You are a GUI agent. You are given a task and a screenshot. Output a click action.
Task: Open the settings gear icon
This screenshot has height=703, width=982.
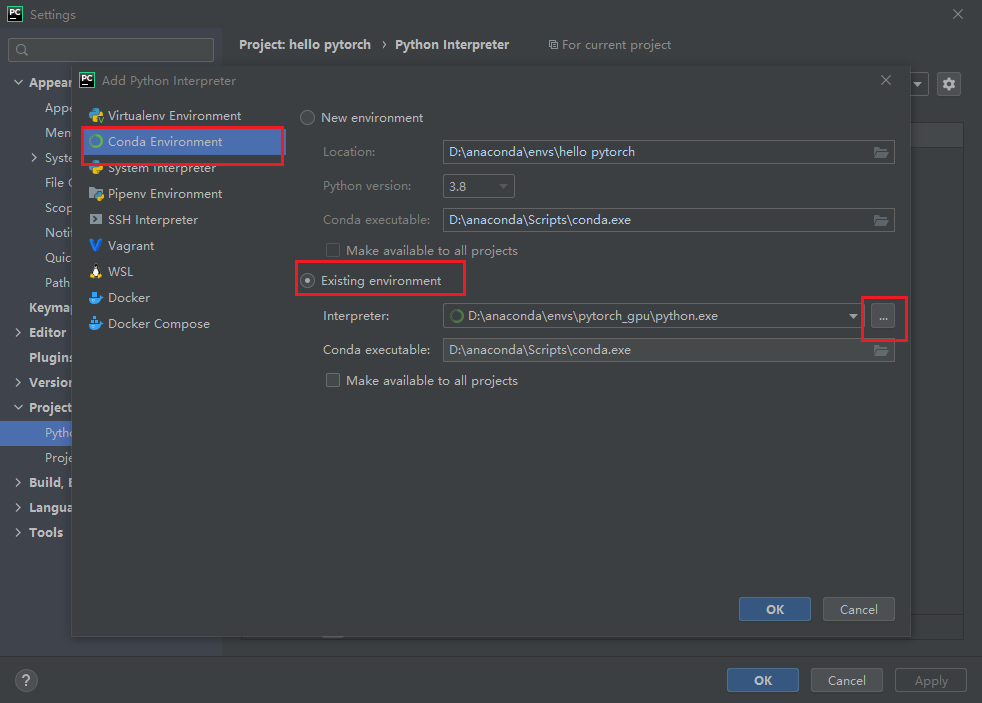pos(948,84)
